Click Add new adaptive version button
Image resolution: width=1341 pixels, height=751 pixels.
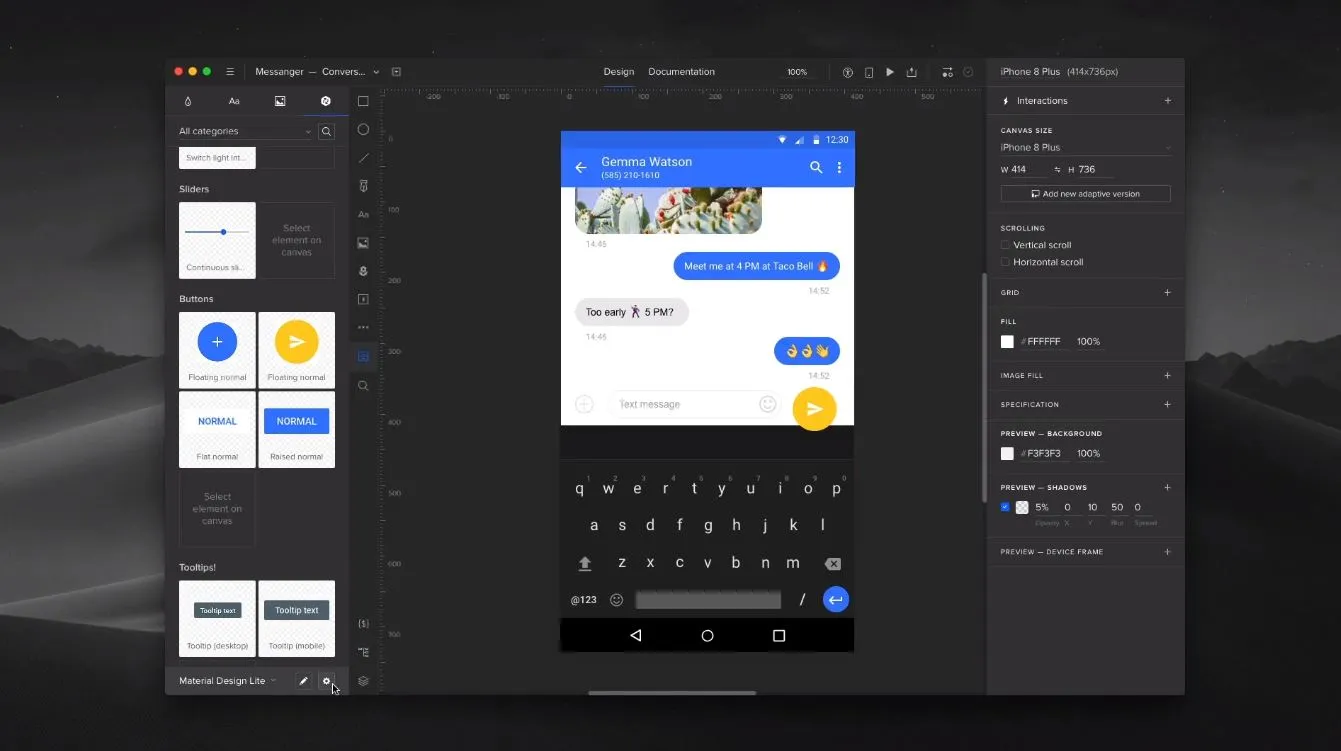tap(1085, 194)
